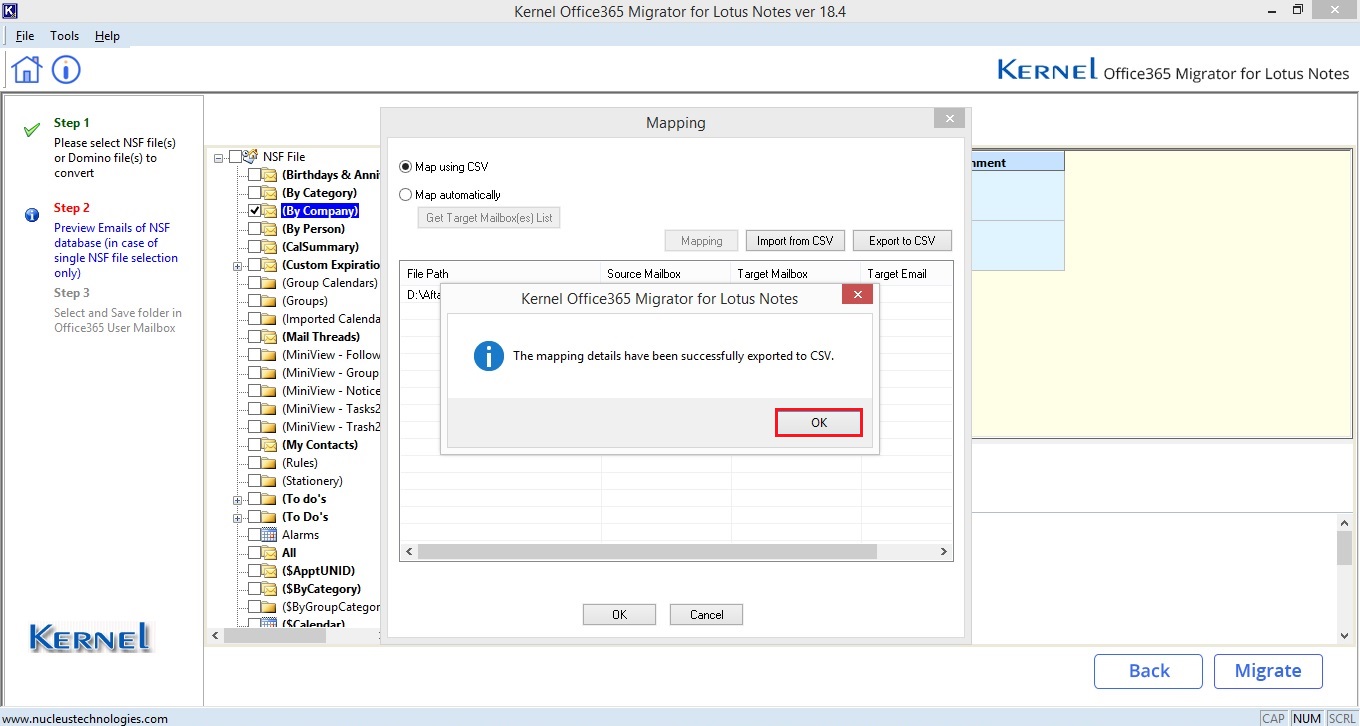Check the NSF File root checkbox

click(x=235, y=157)
